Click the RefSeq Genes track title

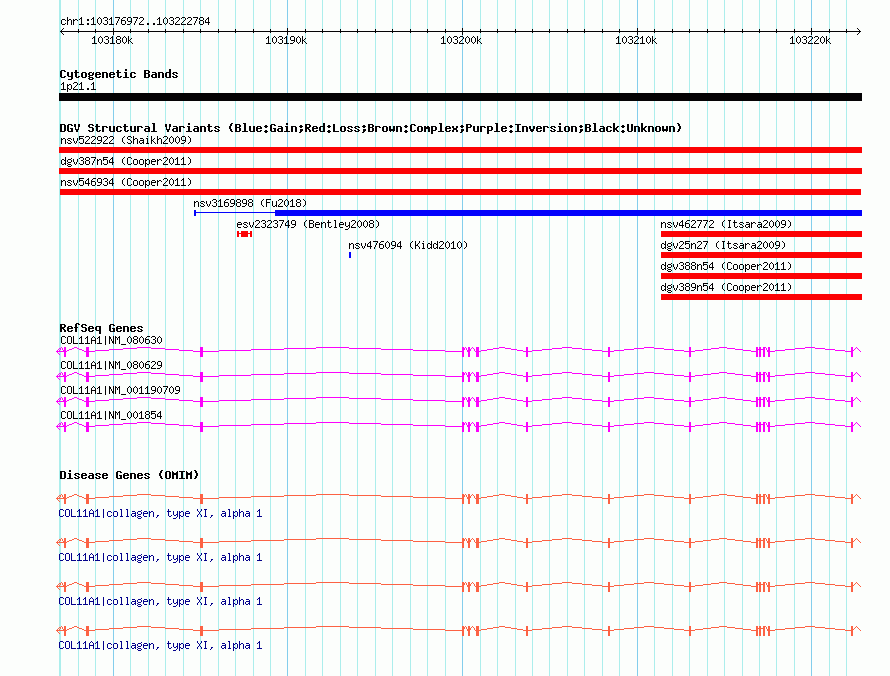pos(101,328)
